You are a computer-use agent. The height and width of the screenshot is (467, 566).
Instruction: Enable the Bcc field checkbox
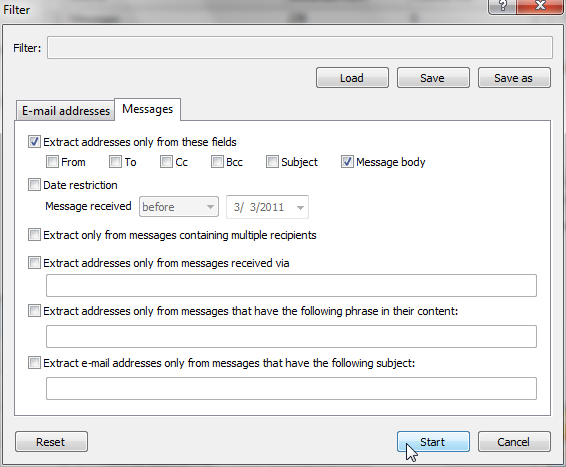217,162
